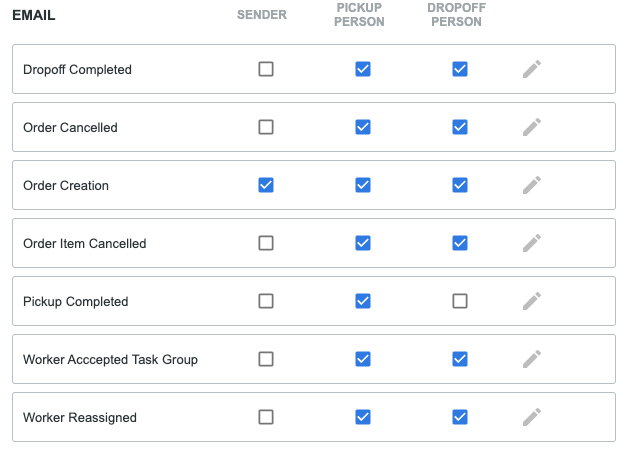Screen dimensions: 625x453
Task: Edit the Order Item Cancelled notification
Action: click(532, 243)
